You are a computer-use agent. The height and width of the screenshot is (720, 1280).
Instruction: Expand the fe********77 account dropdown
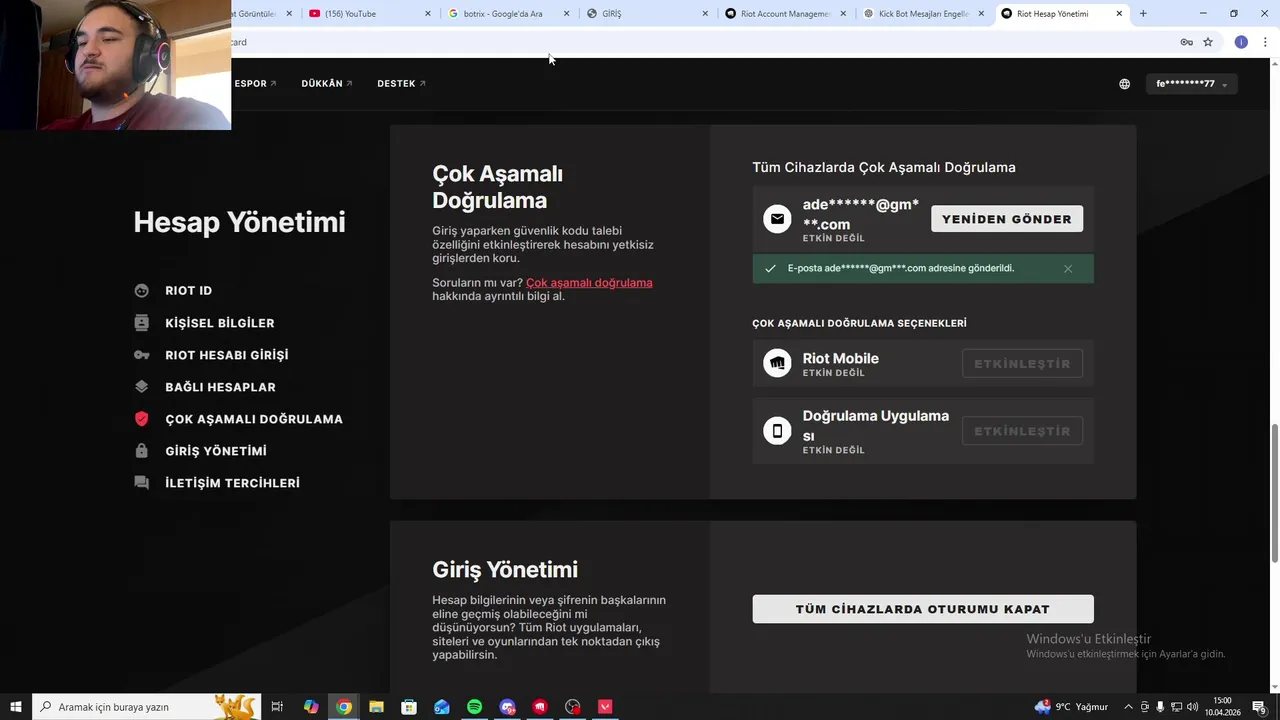pyautogui.click(x=1192, y=84)
